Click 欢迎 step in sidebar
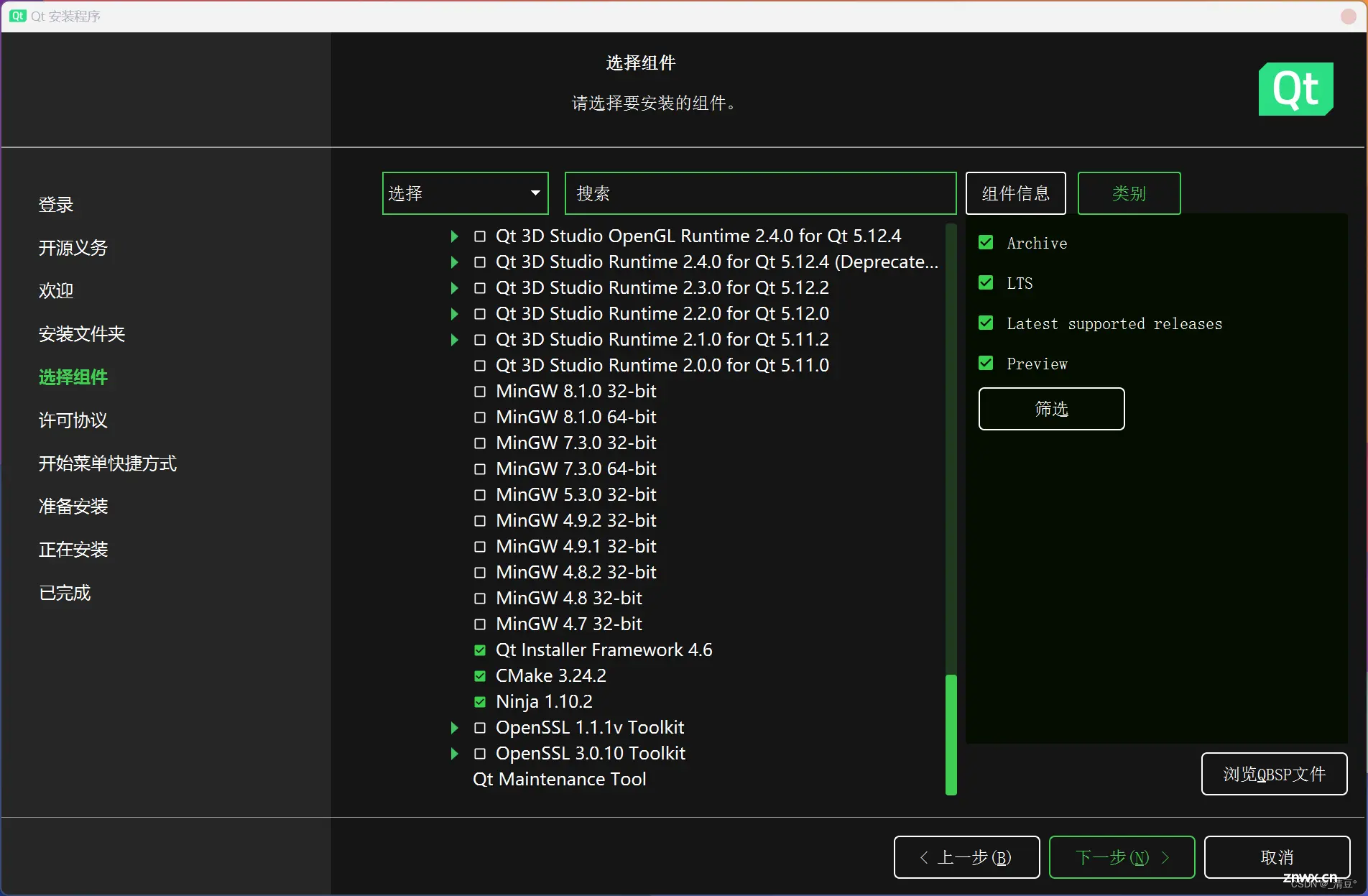The image size is (1368, 896). [x=56, y=291]
